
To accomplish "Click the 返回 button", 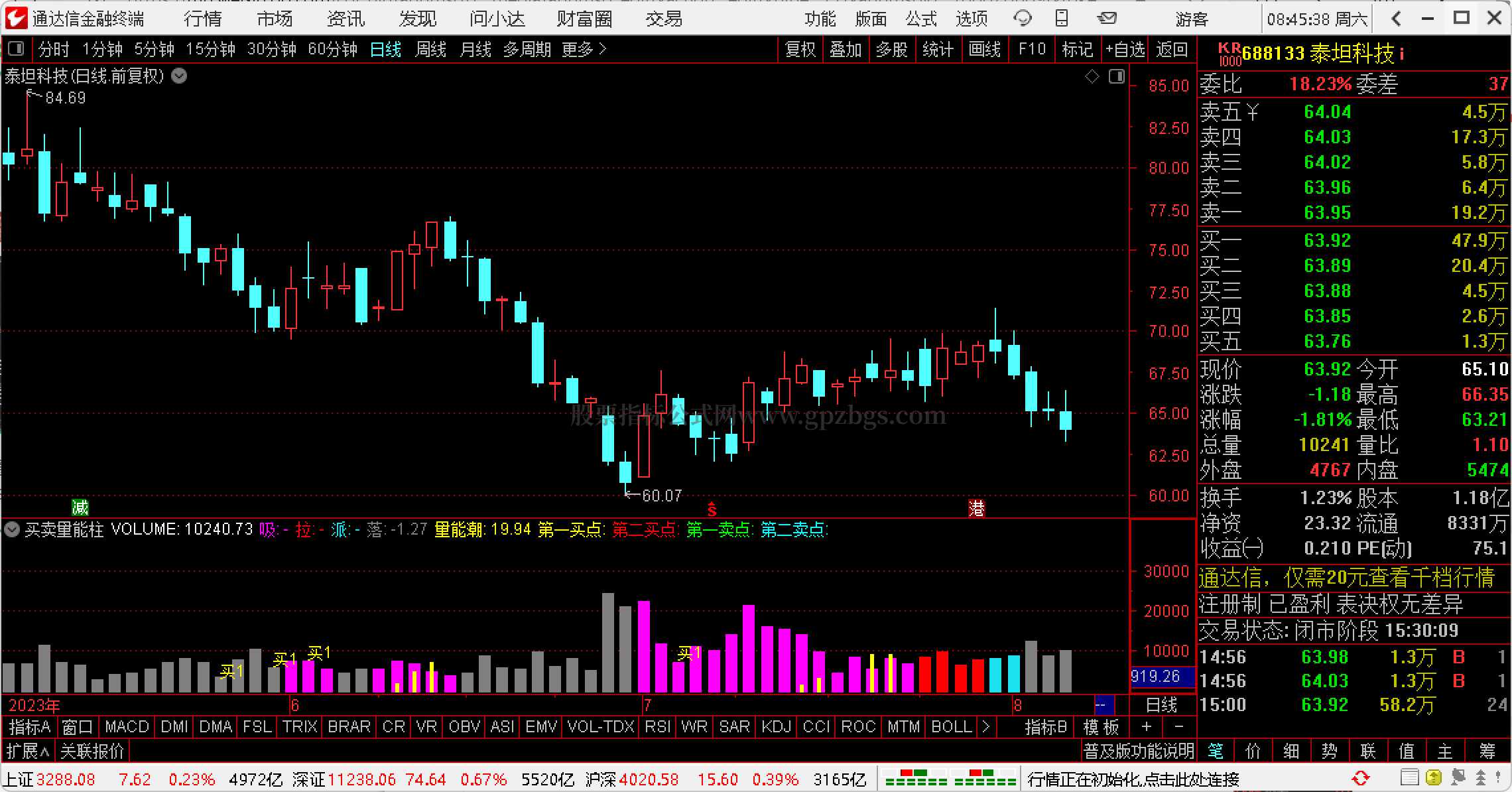I will click(x=1172, y=49).
